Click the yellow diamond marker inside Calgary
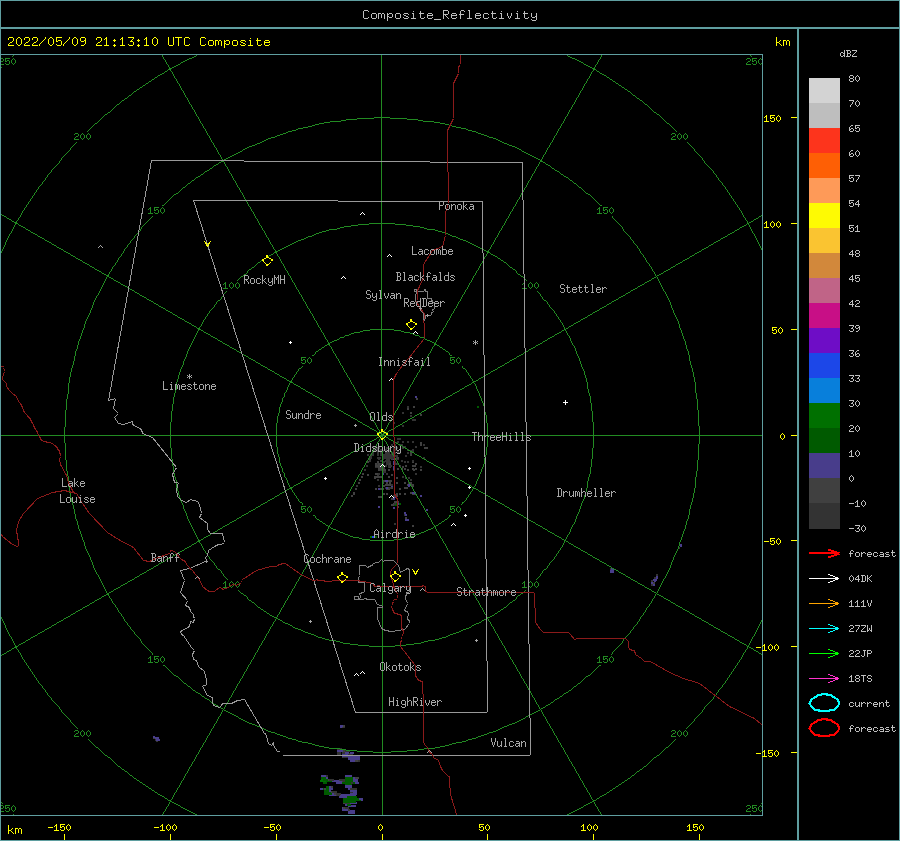Image resolution: width=900 pixels, height=841 pixels. tap(395, 576)
